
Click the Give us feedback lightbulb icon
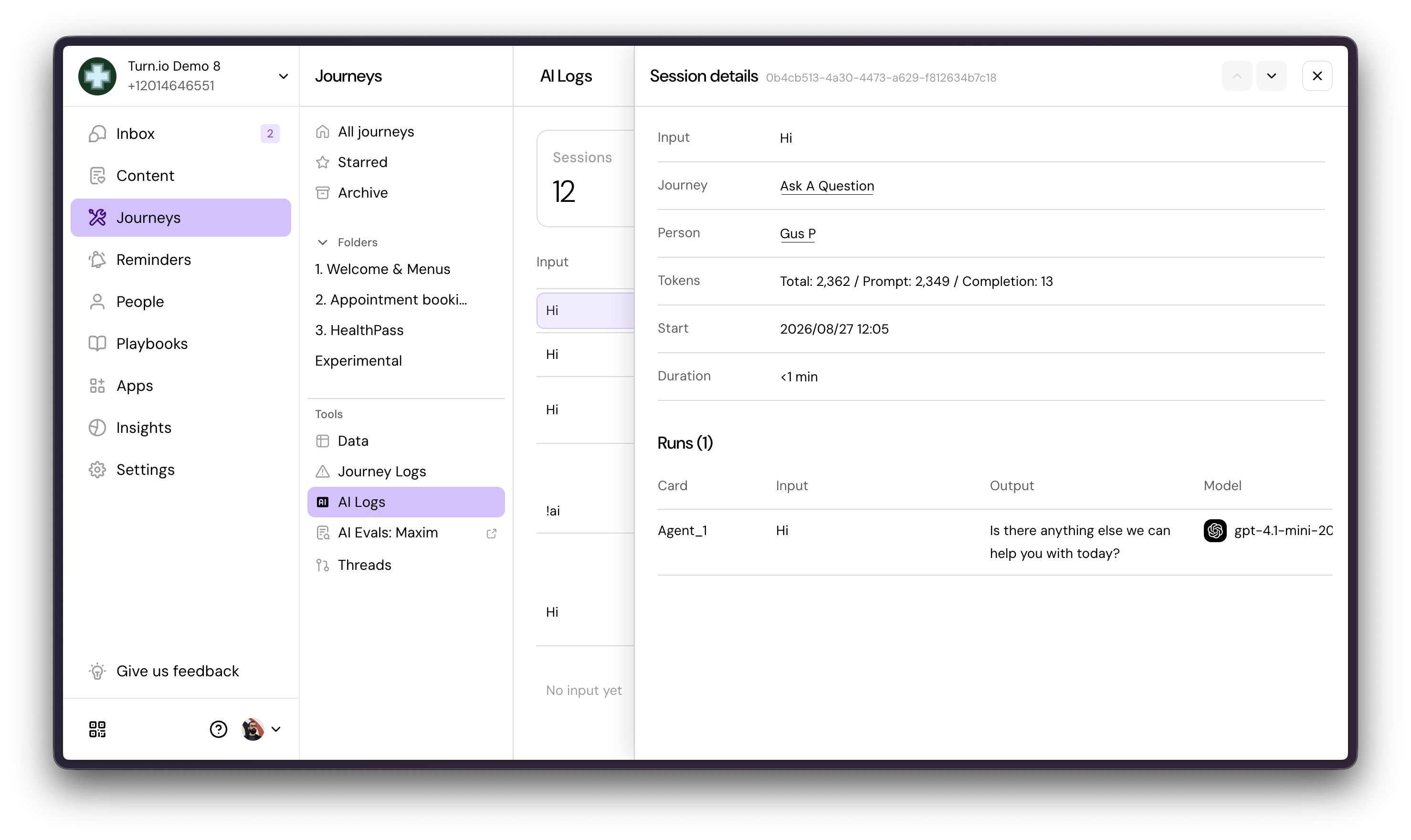coord(97,671)
